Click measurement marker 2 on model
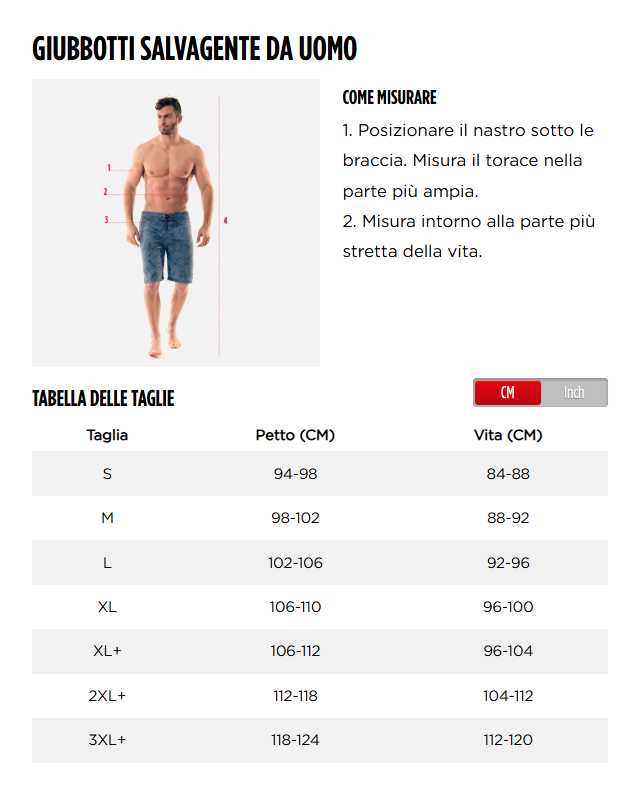Image resolution: width=638 pixels, height=796 pixels. click(106, 192)
